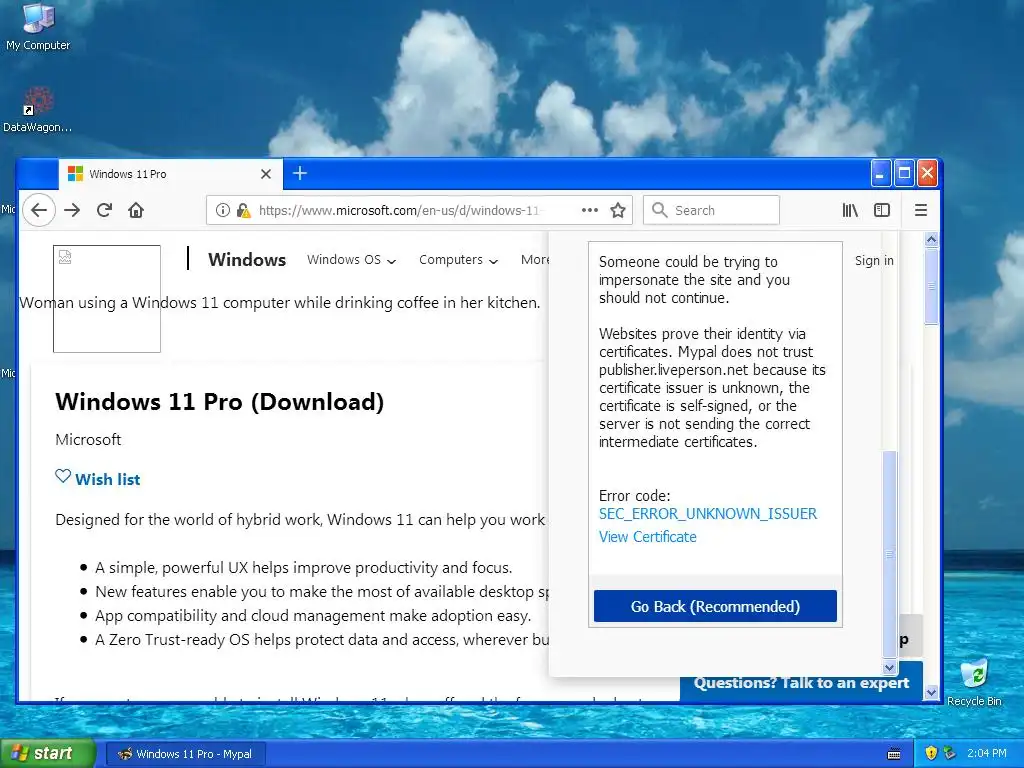Minimize the Mypal browser window
Screen dimensions: 1024x768
(x=880, y=174)
